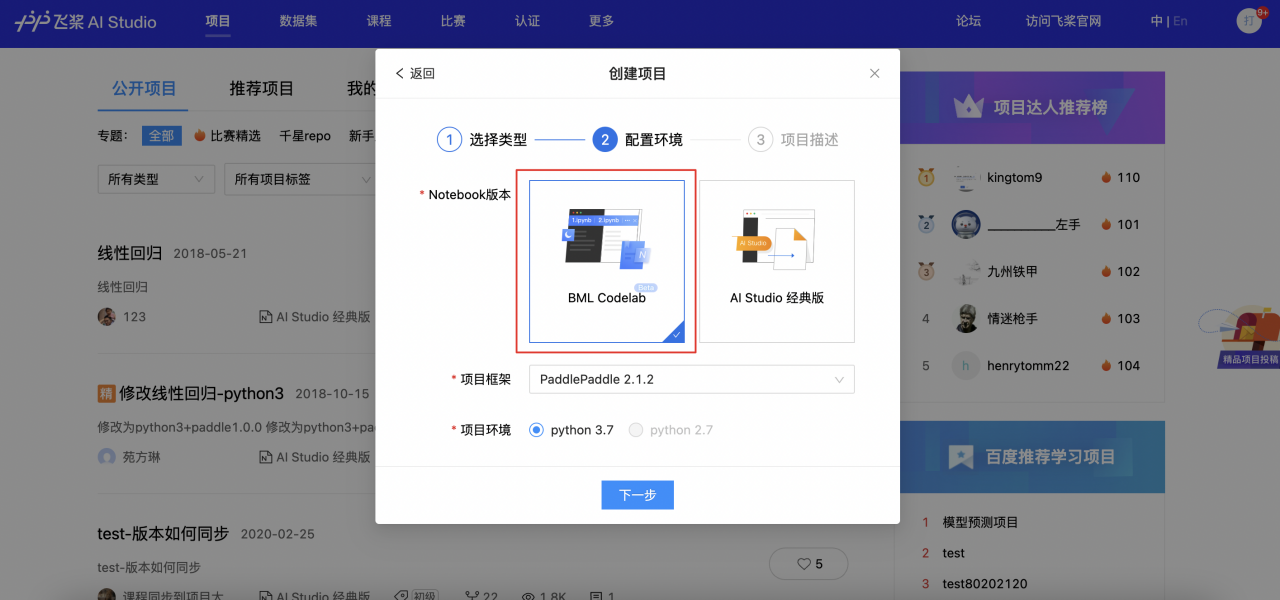1280x600 pixels.
Task: Click the crown icon on 项目达人推荐榜
Action: tap(968, 106)
